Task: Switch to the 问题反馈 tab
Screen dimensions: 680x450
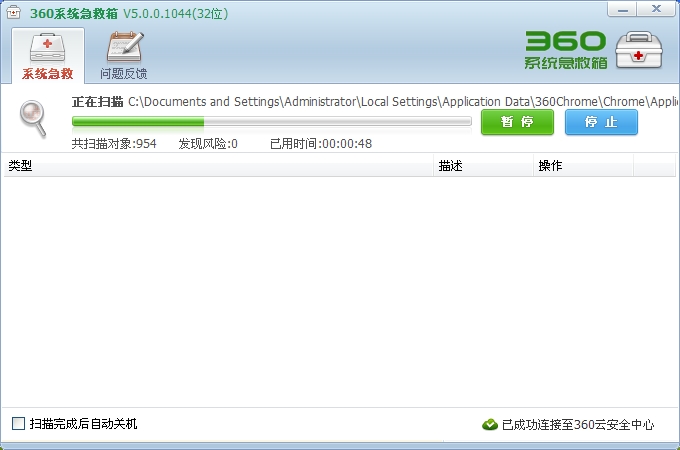Action: tap(124, 56)
